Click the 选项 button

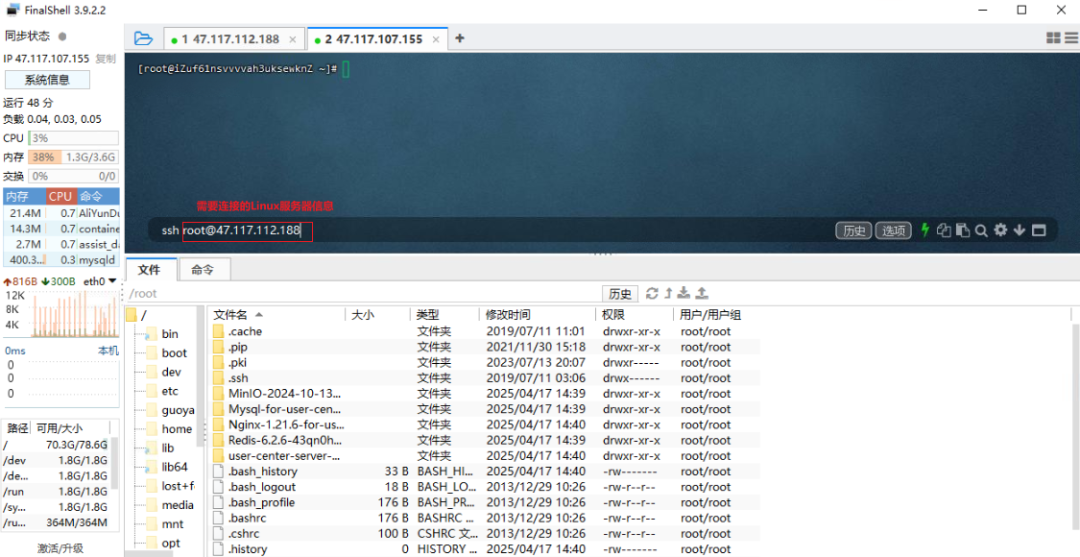(x=893, y=231)
